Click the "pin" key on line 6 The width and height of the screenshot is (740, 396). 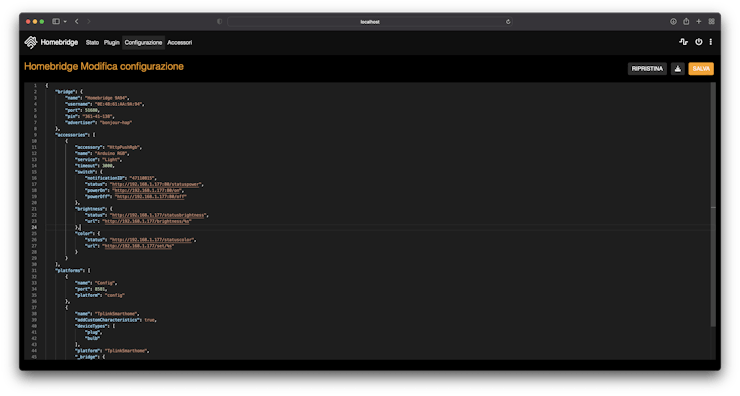point(72,116)
